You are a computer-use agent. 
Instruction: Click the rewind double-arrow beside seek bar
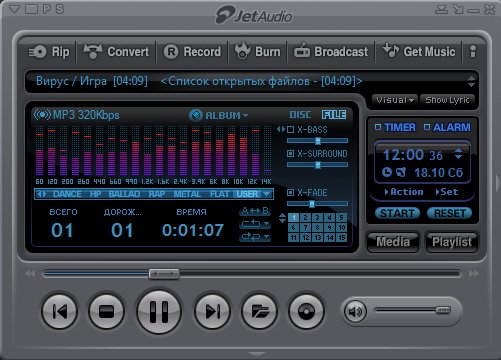[30, 274]
